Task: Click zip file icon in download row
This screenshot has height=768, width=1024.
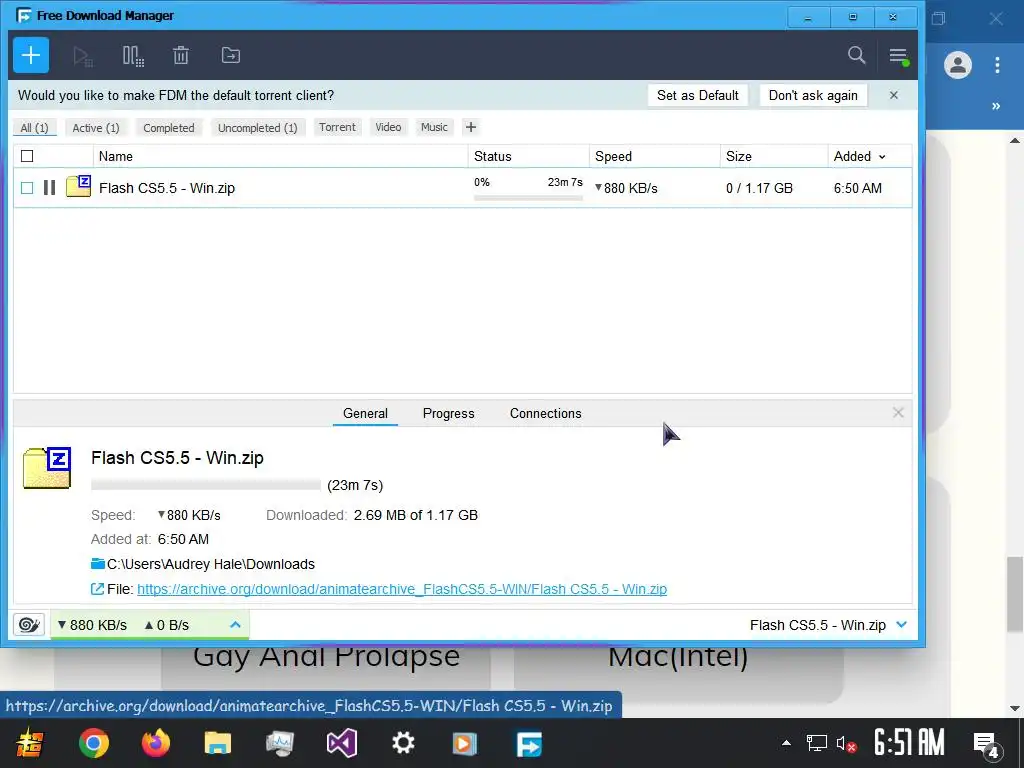Action: tap(78, 186)
